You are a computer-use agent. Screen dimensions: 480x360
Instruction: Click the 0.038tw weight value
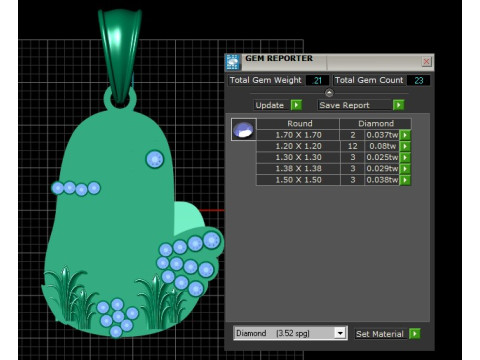click(x=382, y=180)
